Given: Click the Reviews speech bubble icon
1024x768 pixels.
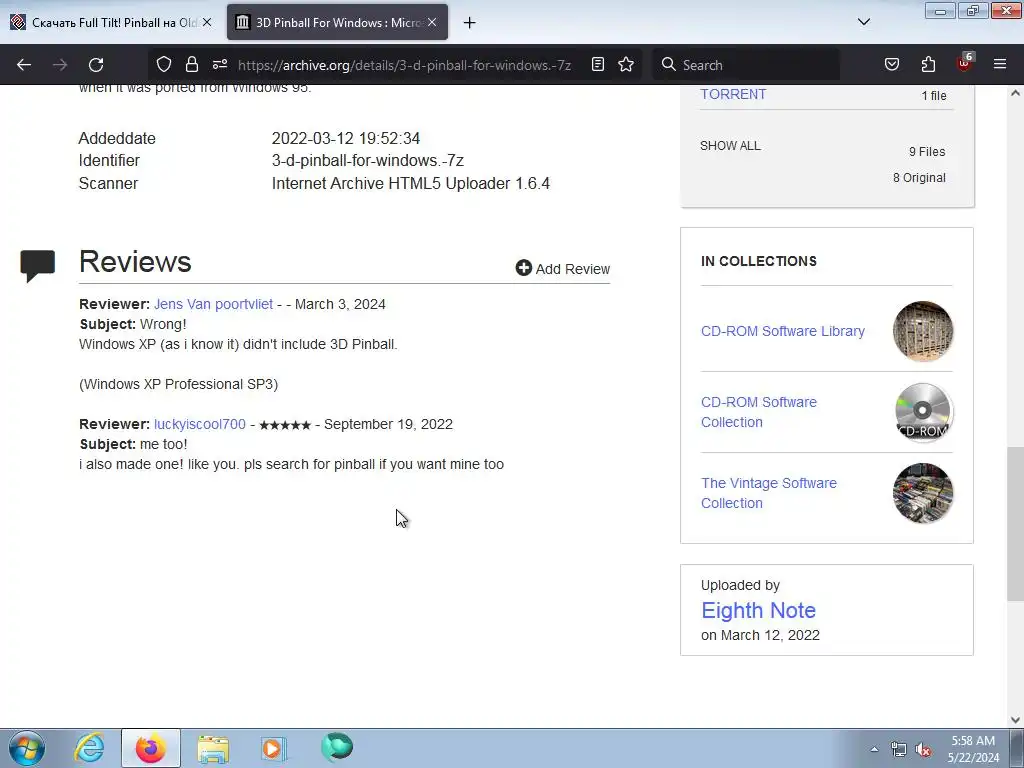Looking at the screenshot, I should point(37,266).
